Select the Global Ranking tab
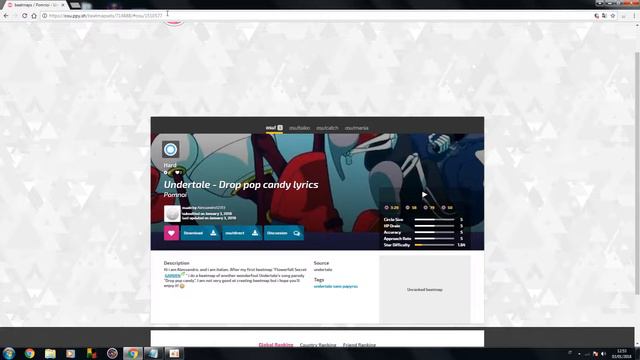640x360 pixels. click(x=276, y=345)
